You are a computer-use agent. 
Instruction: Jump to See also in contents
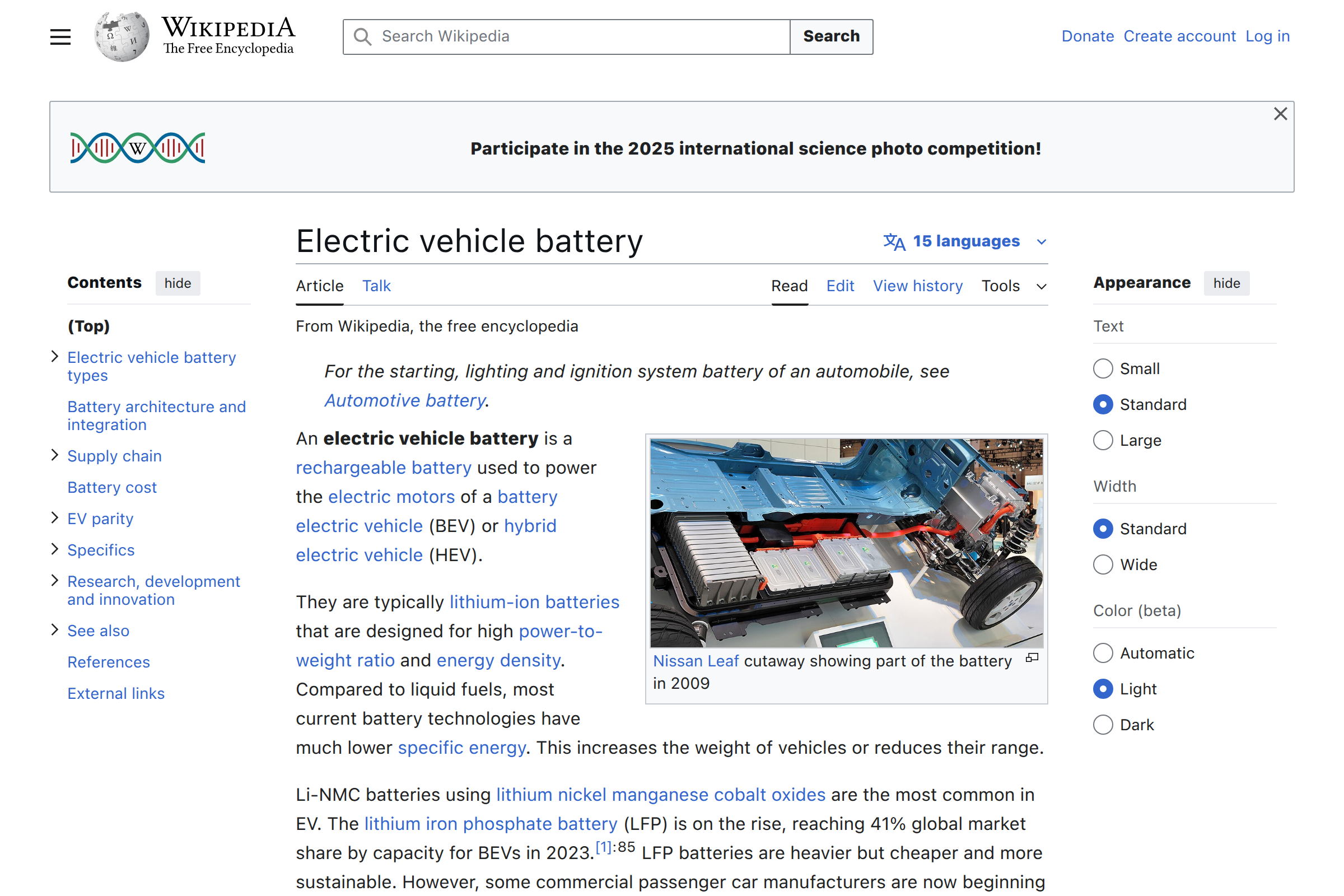(99, 631)
